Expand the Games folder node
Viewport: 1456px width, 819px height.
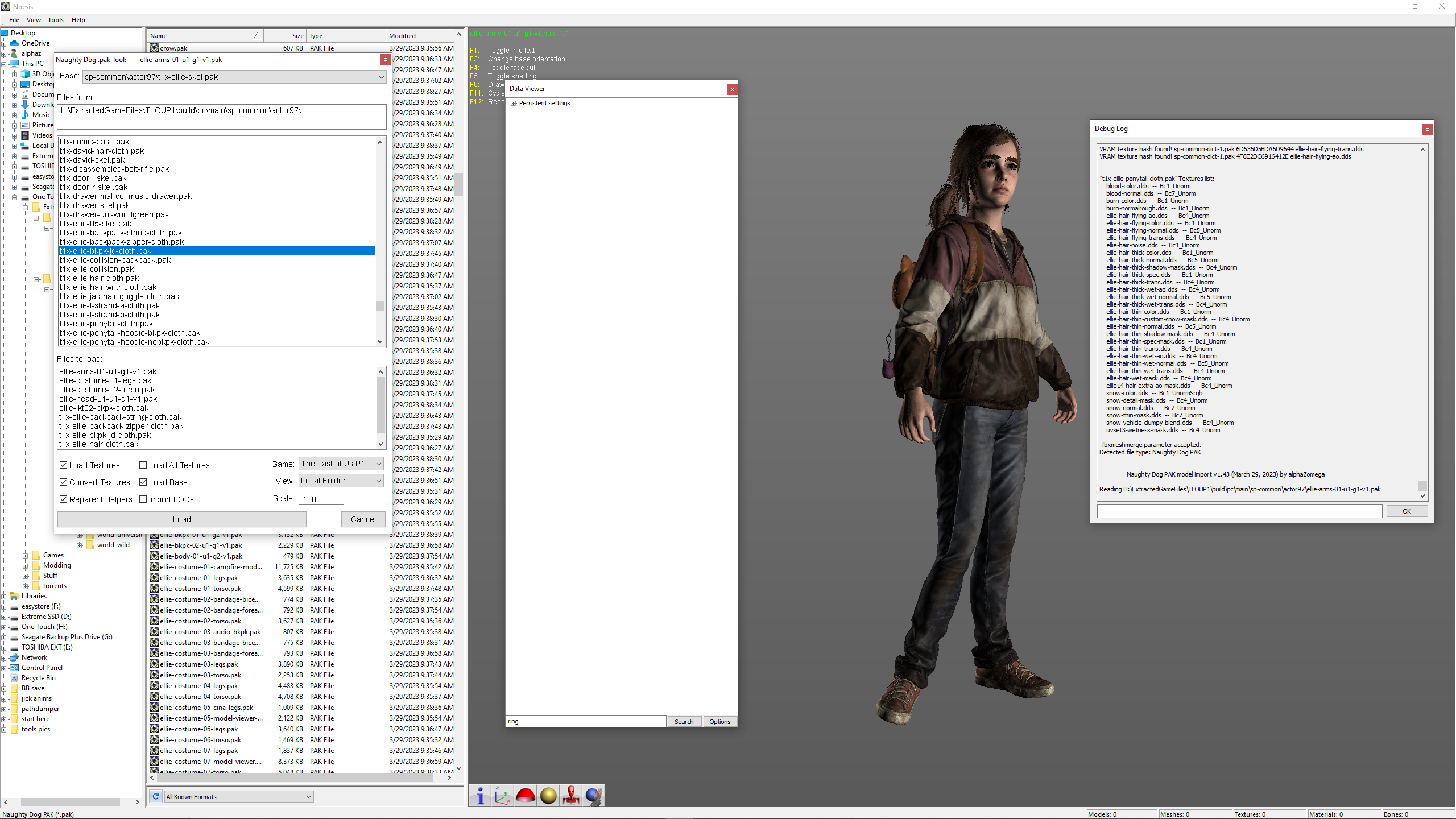click(26, 556)
